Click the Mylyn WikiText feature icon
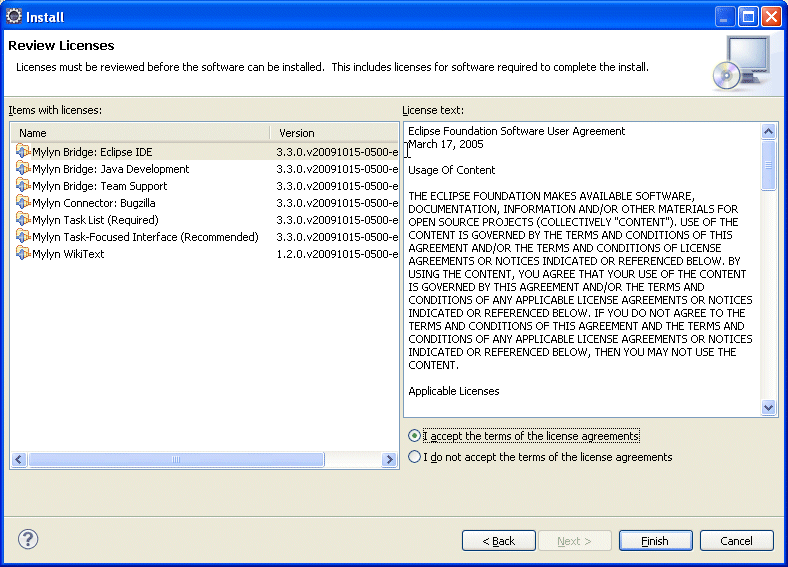 pyautogui.click(x=23, y=254)
